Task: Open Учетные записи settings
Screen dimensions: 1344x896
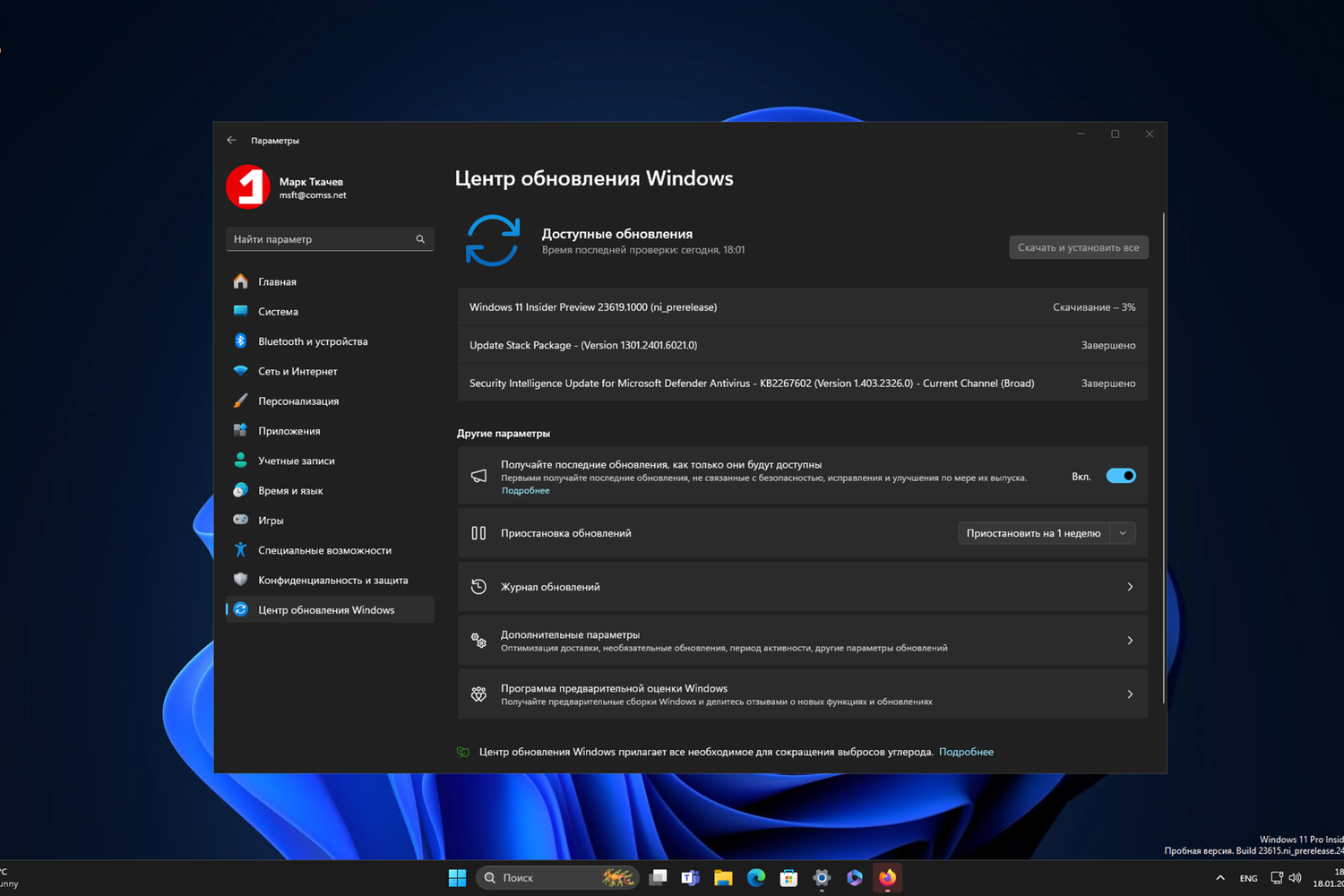Action: tap(296, 460)
